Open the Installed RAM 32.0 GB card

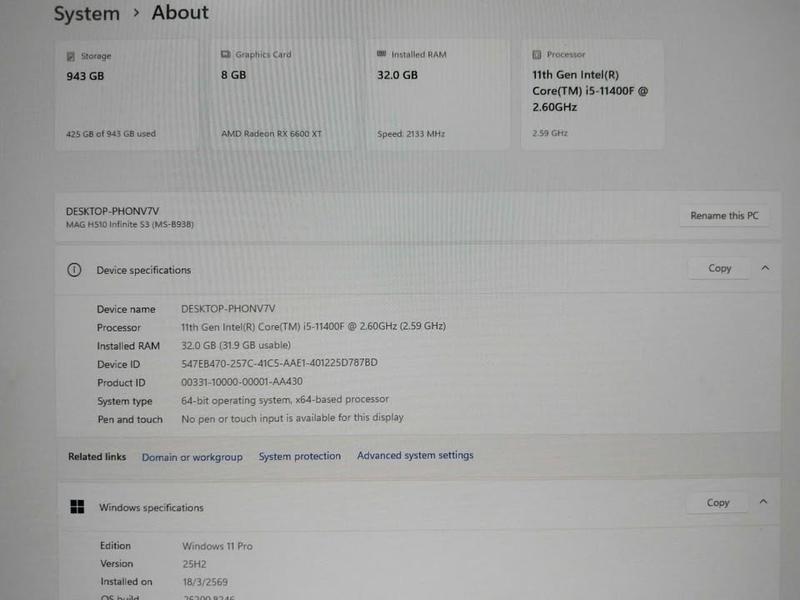(437, 95)
